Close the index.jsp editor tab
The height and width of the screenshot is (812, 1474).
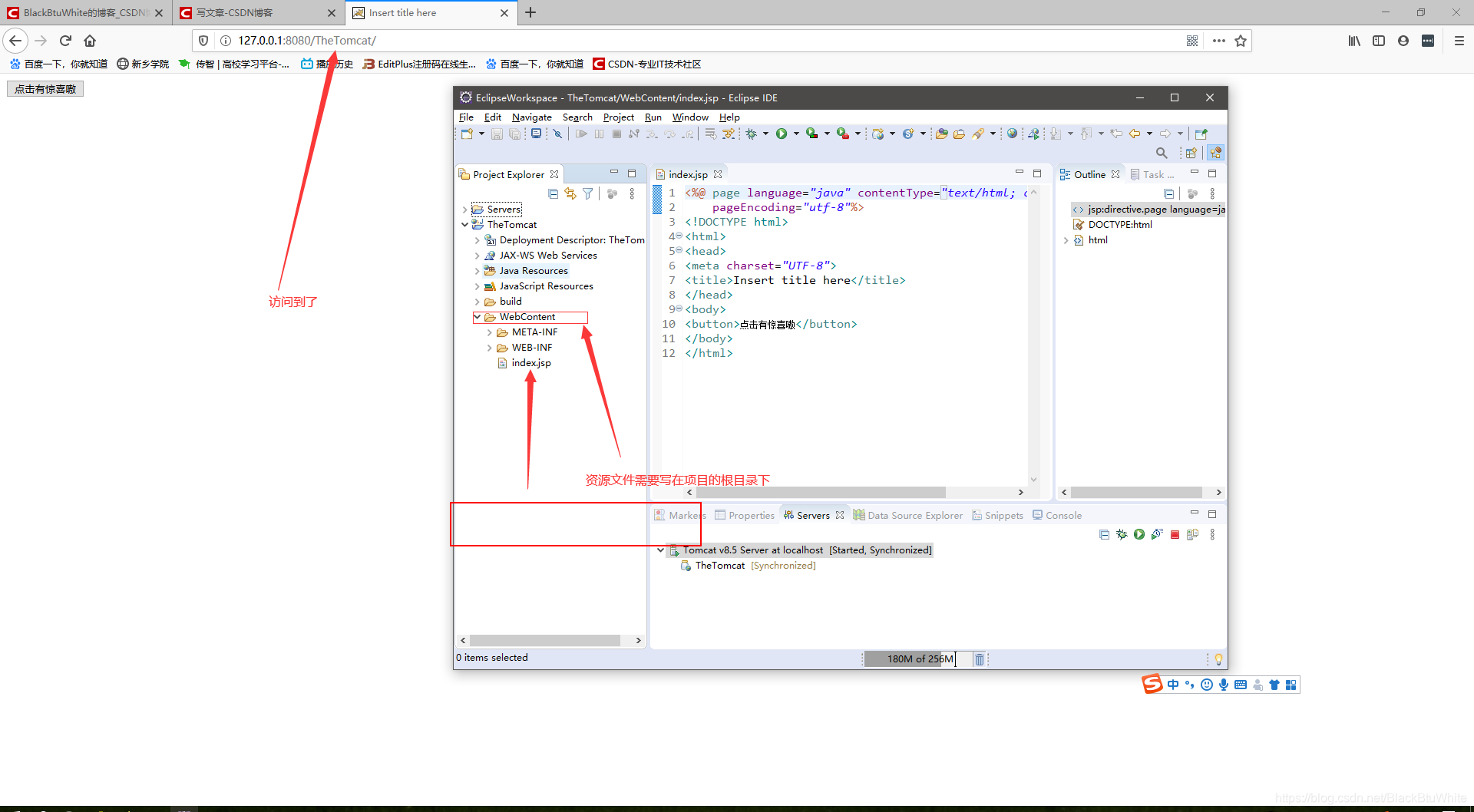point(718,175)
